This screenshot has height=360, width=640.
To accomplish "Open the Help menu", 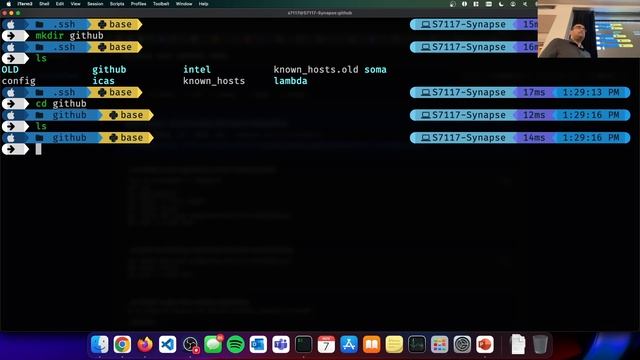I will [x=203, y=4].
